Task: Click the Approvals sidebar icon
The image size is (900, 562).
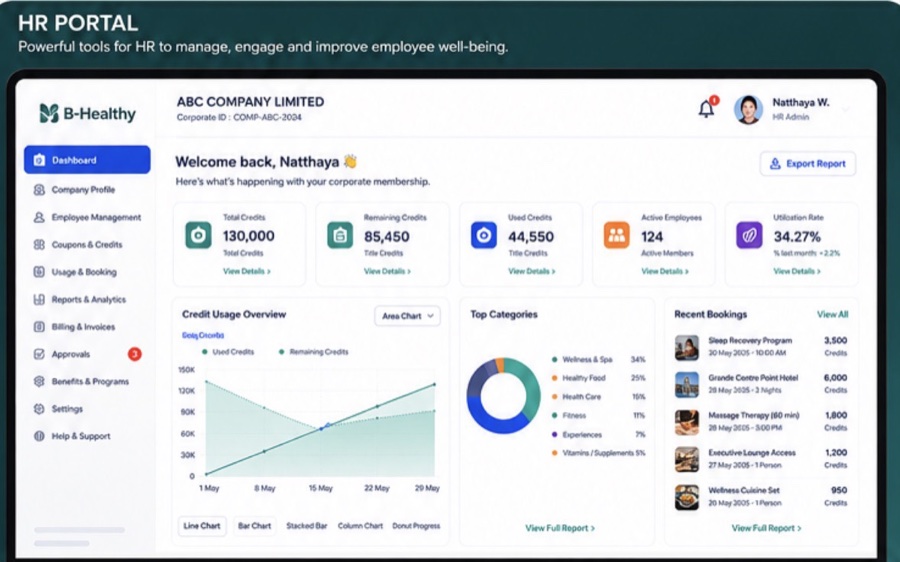Action: pyautogui.click(x=39, y=354)
